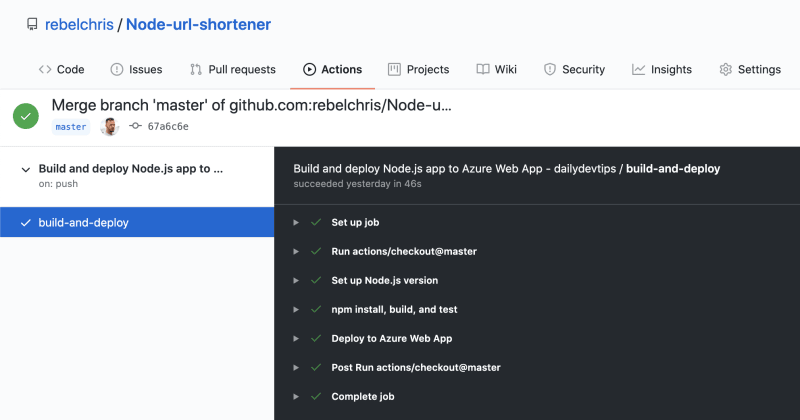Click the commit icon beside 67a6c6e

click(135, 126)
